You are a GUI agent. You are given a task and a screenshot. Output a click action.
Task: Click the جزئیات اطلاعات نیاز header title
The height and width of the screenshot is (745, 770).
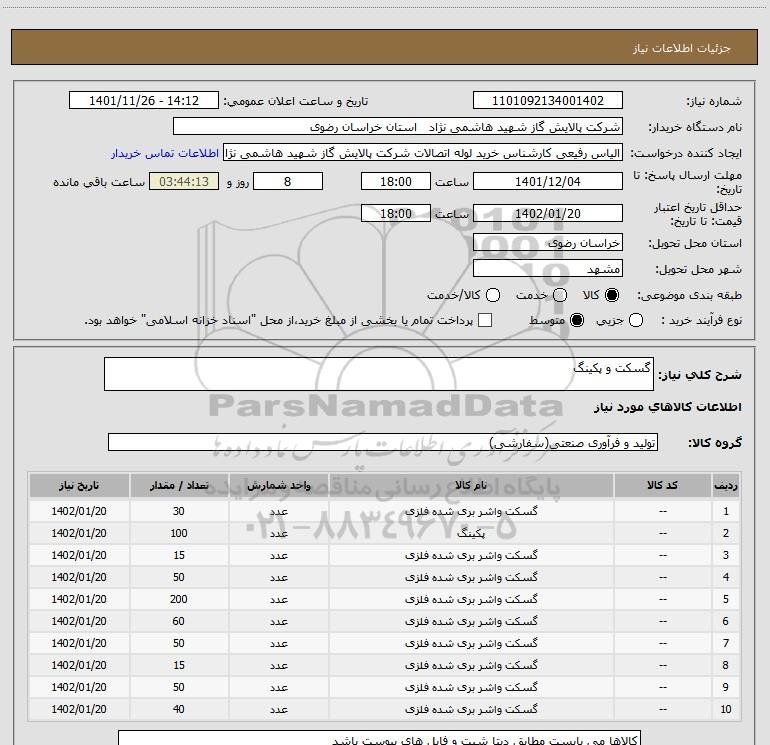coord(682,48)
